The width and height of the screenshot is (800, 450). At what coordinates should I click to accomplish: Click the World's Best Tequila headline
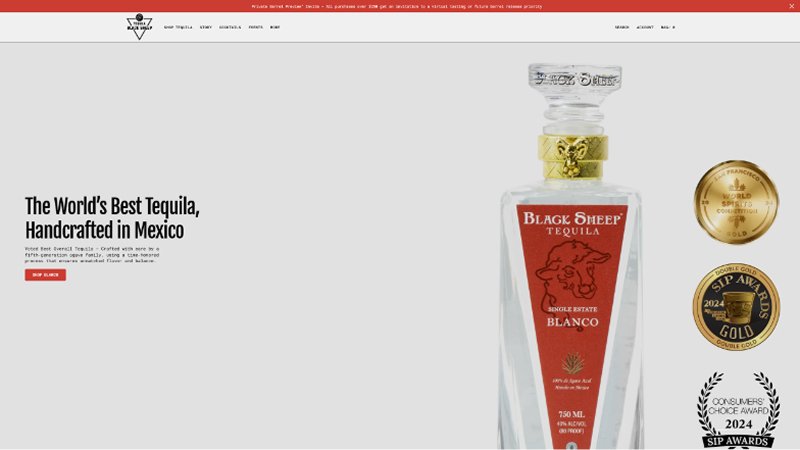pos(112,218)
